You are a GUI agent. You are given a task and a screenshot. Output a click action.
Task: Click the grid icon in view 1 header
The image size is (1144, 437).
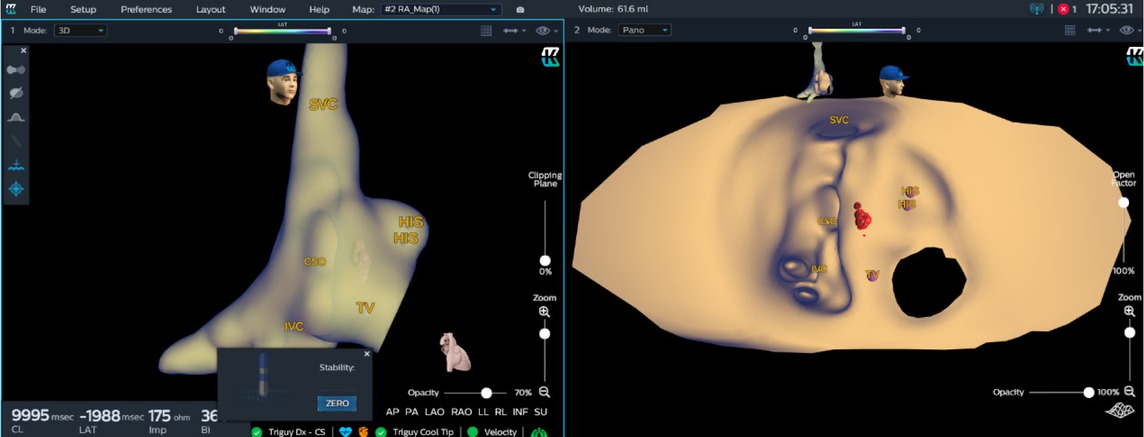486,31
